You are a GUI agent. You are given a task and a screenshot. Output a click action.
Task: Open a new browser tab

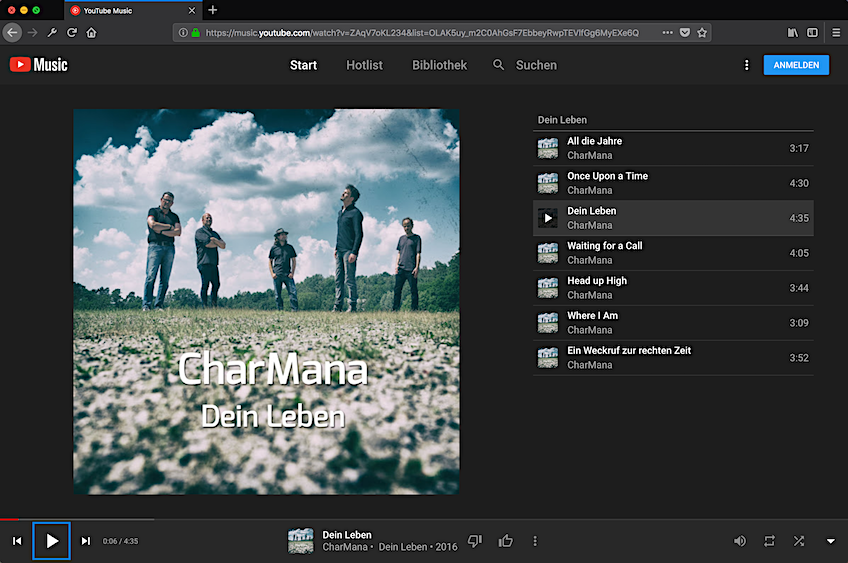[x=213, y=10]
